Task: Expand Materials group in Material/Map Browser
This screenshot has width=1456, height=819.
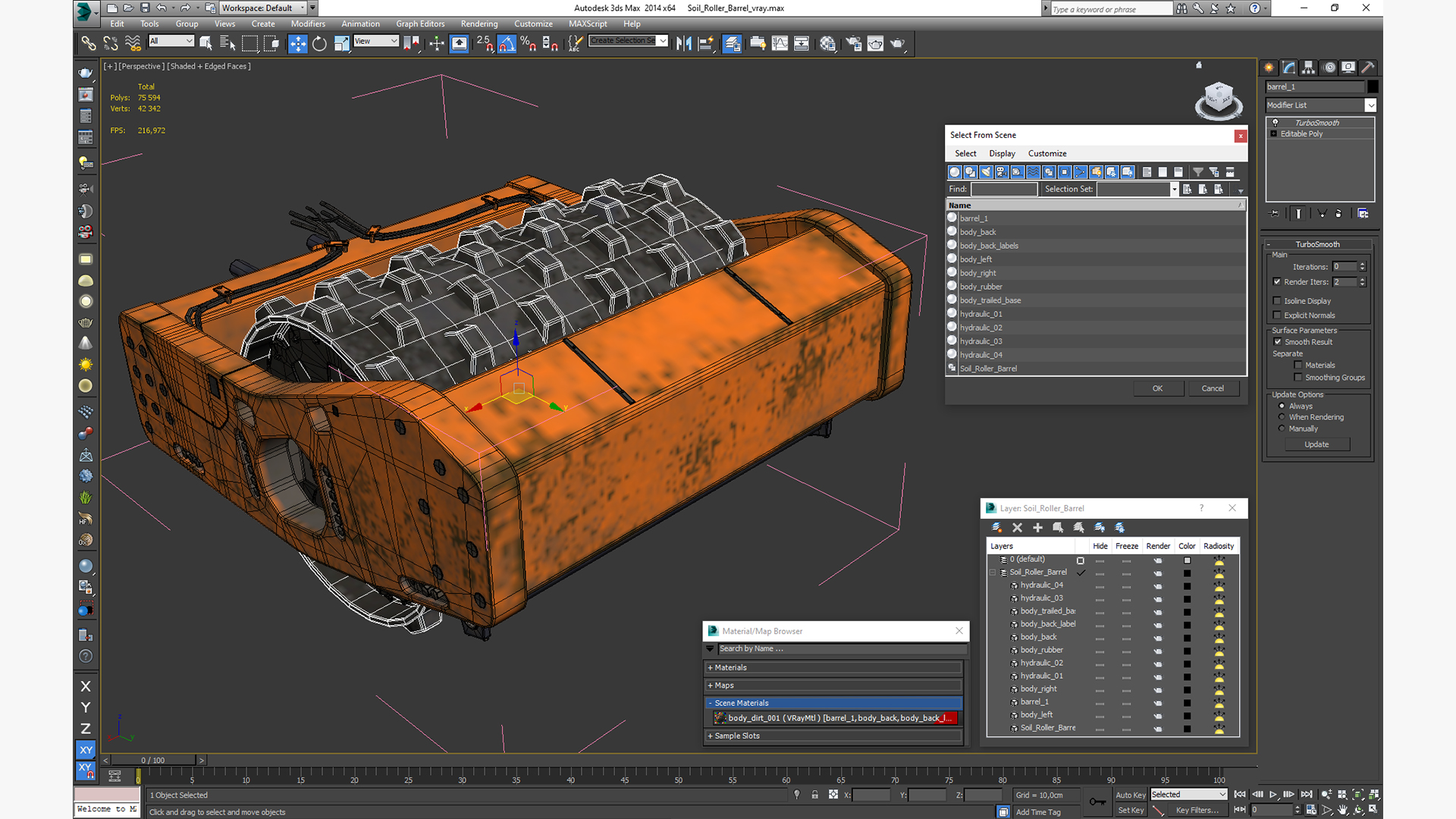Action: pos(833,668)
